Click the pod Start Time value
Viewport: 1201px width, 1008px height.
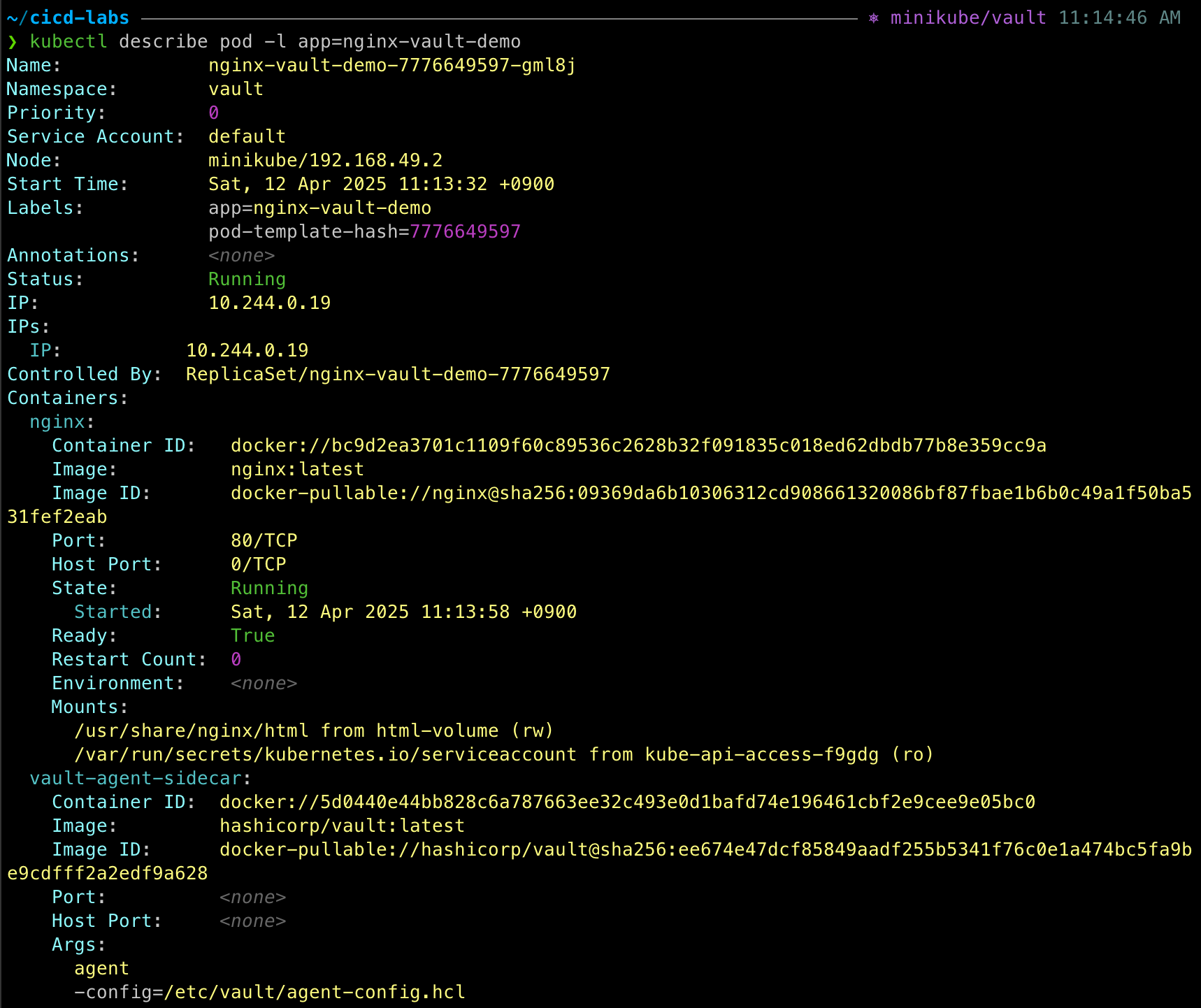pos(381,184)
